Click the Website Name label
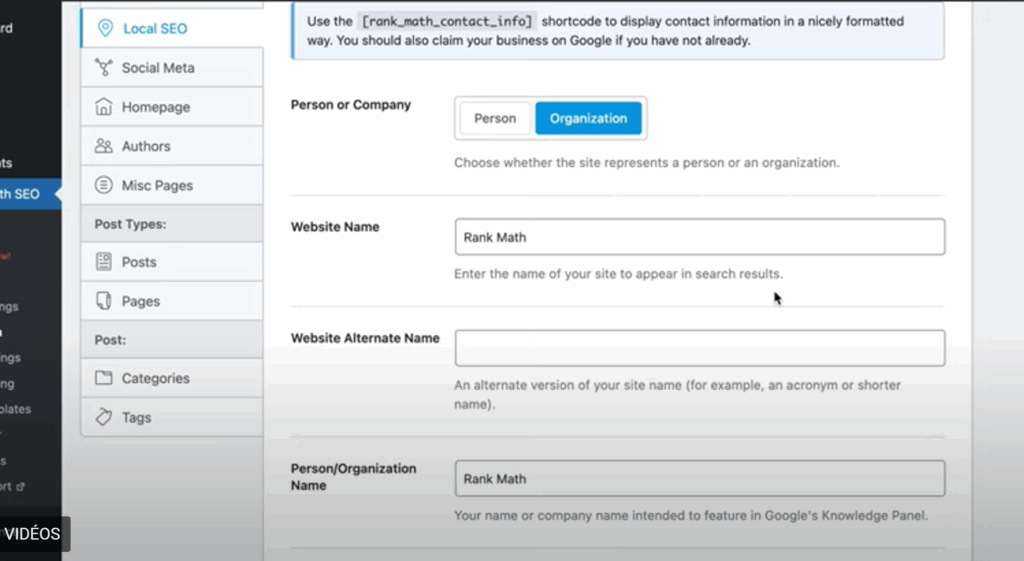The height and width of the screenshot is (561, 1024). point(335,227)
